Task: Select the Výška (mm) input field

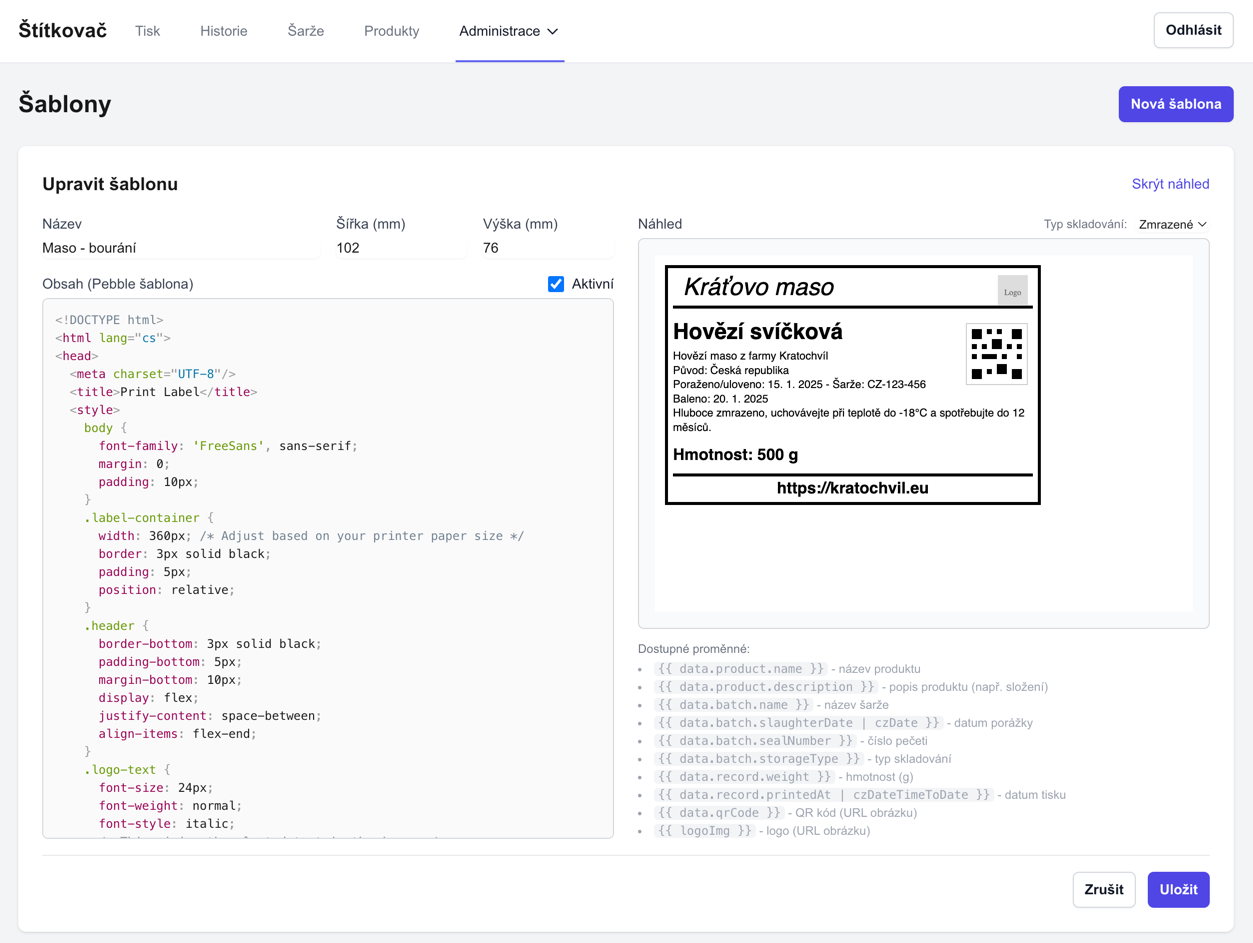Action: [x=547, y=248]
